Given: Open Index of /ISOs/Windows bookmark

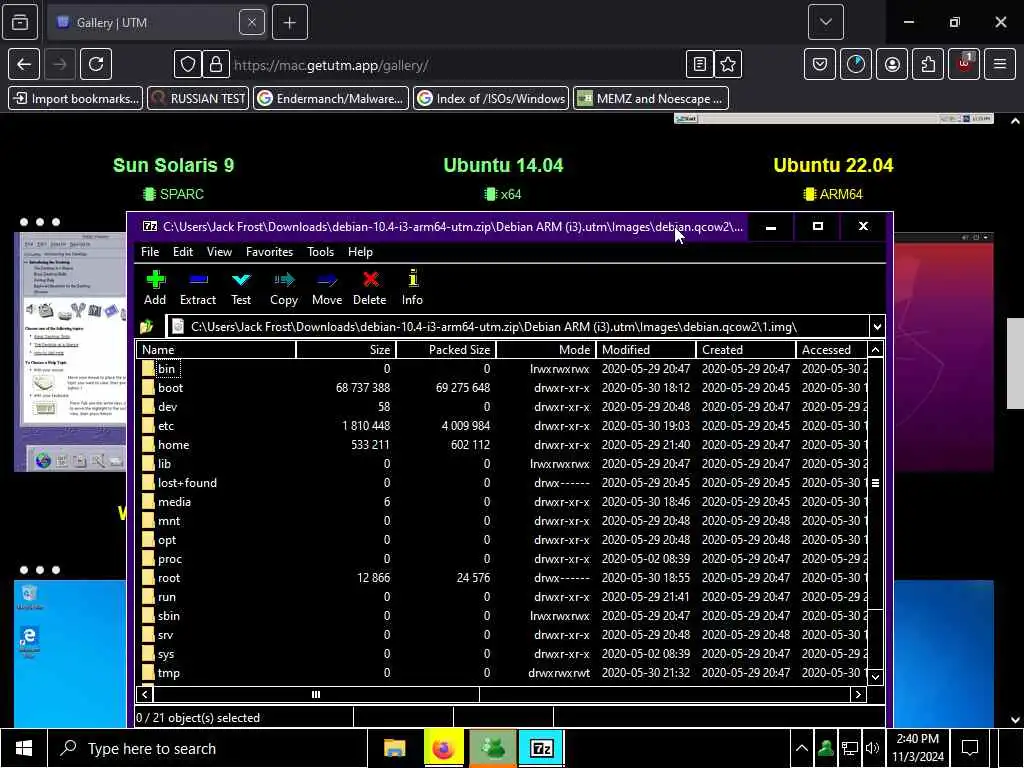Looking at the screenshot, I should pos(491,99).
